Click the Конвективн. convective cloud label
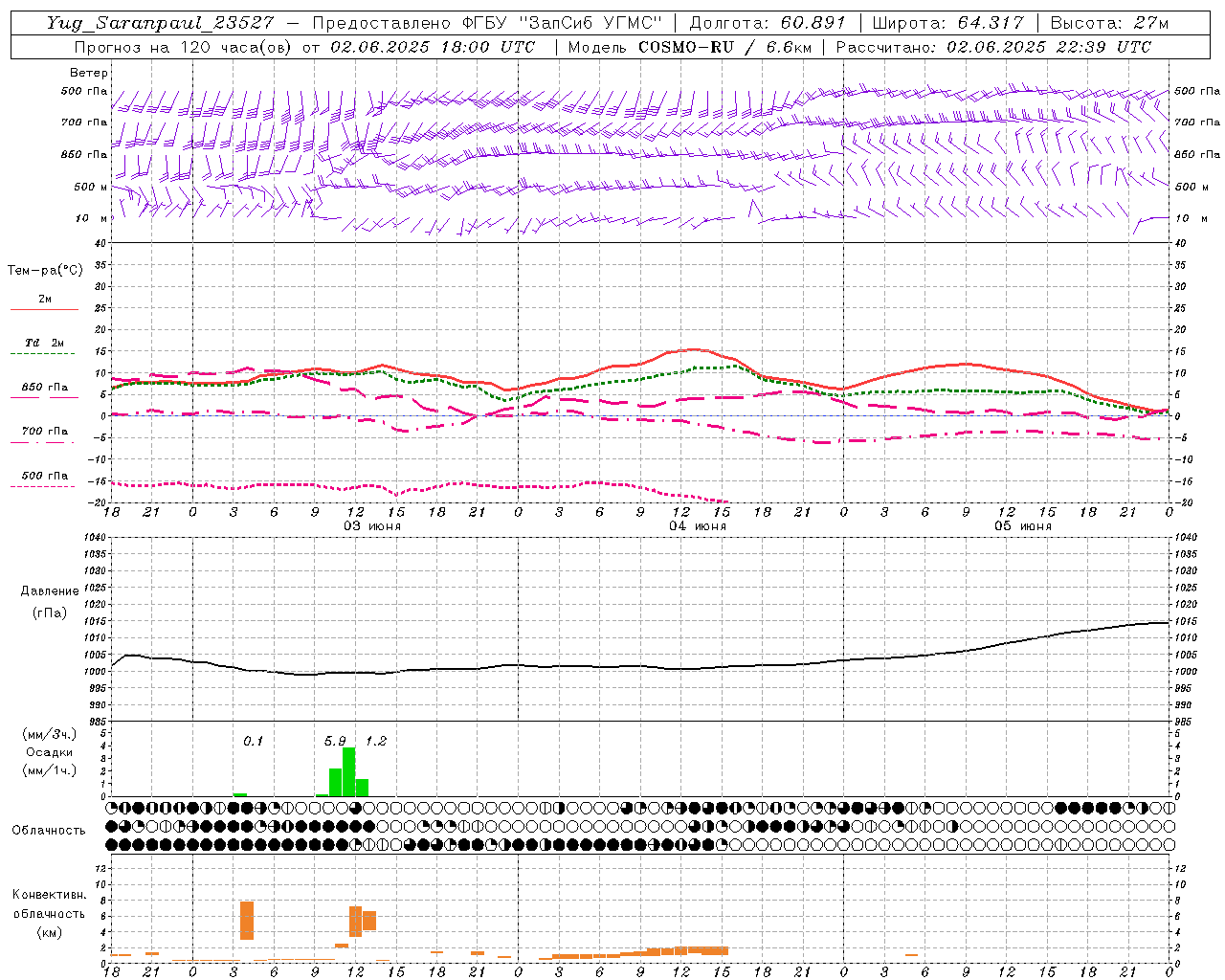Viewport: 1225px width, 980px height. tap(49, 895)
